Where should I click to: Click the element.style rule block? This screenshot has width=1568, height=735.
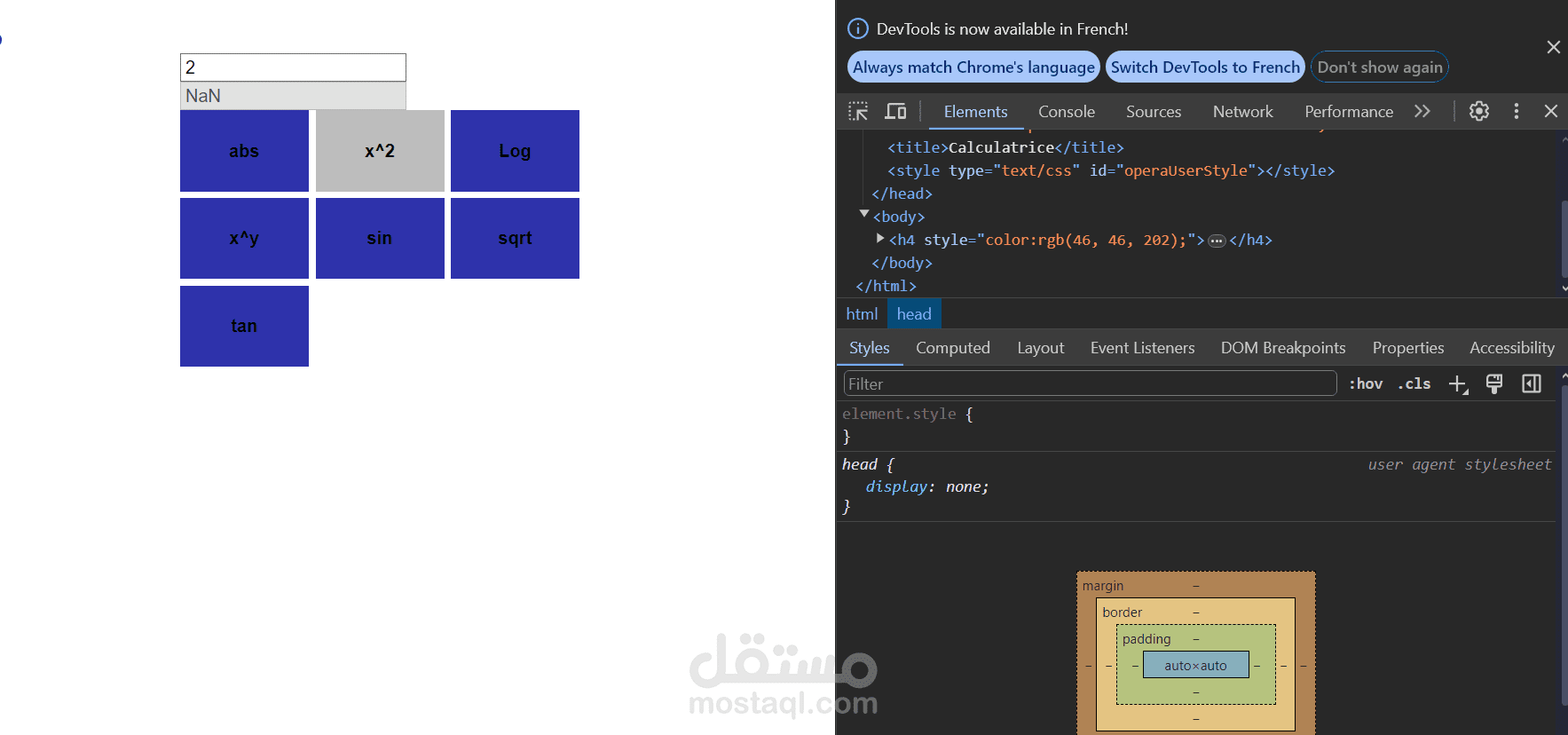point(1195,425)
